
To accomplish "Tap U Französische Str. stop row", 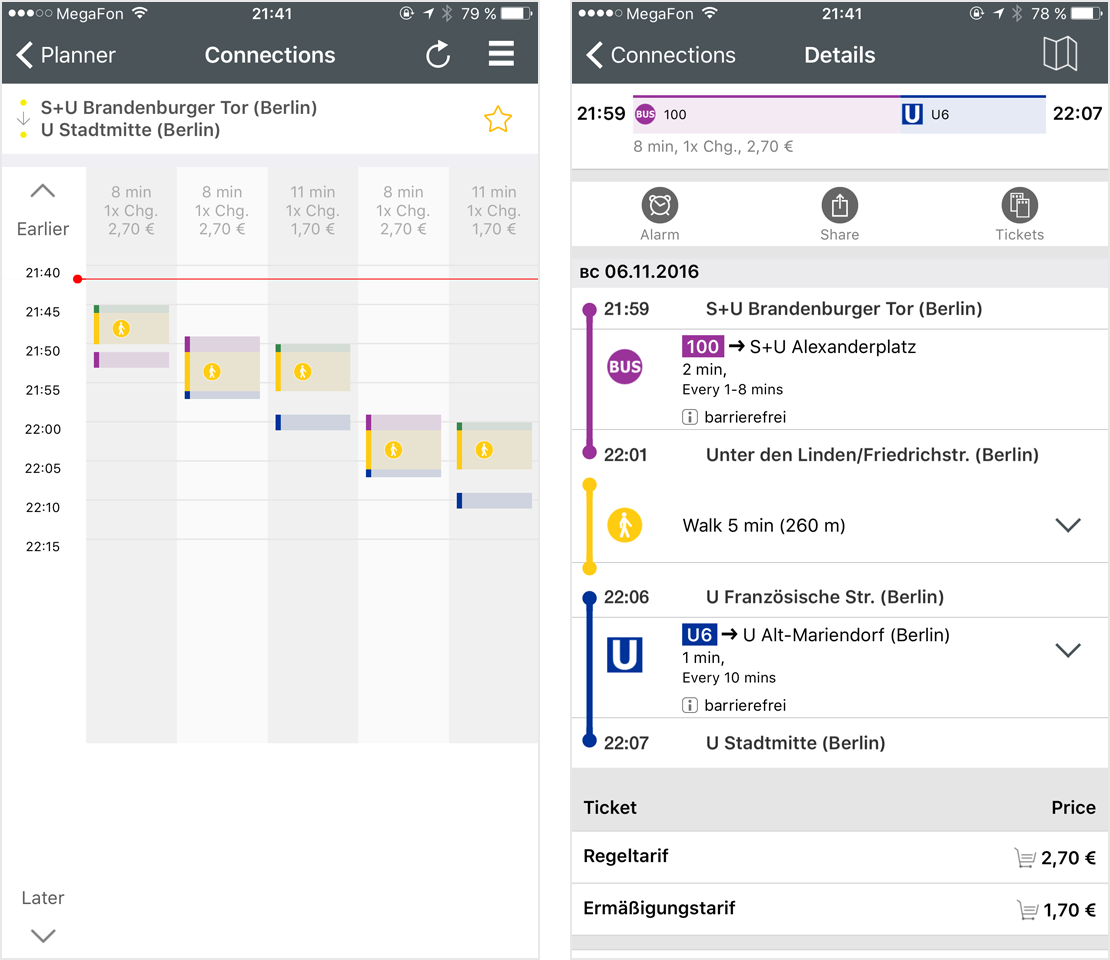I will pyautogui.click(x=840, y=597).
